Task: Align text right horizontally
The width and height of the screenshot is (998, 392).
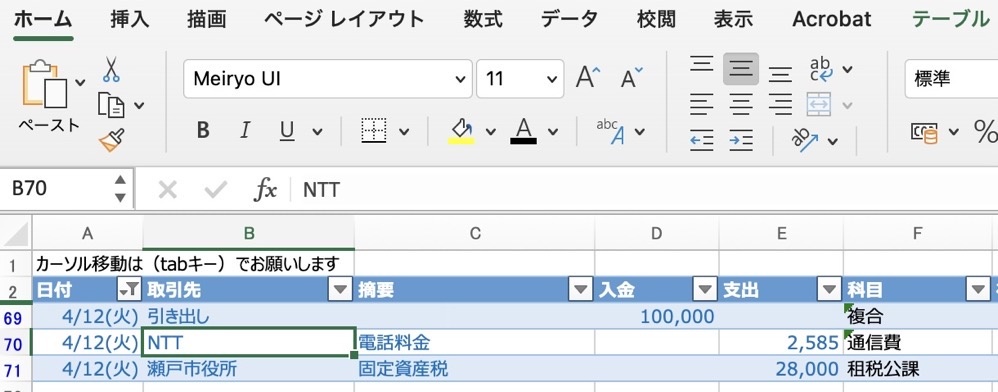Action: 780,103
